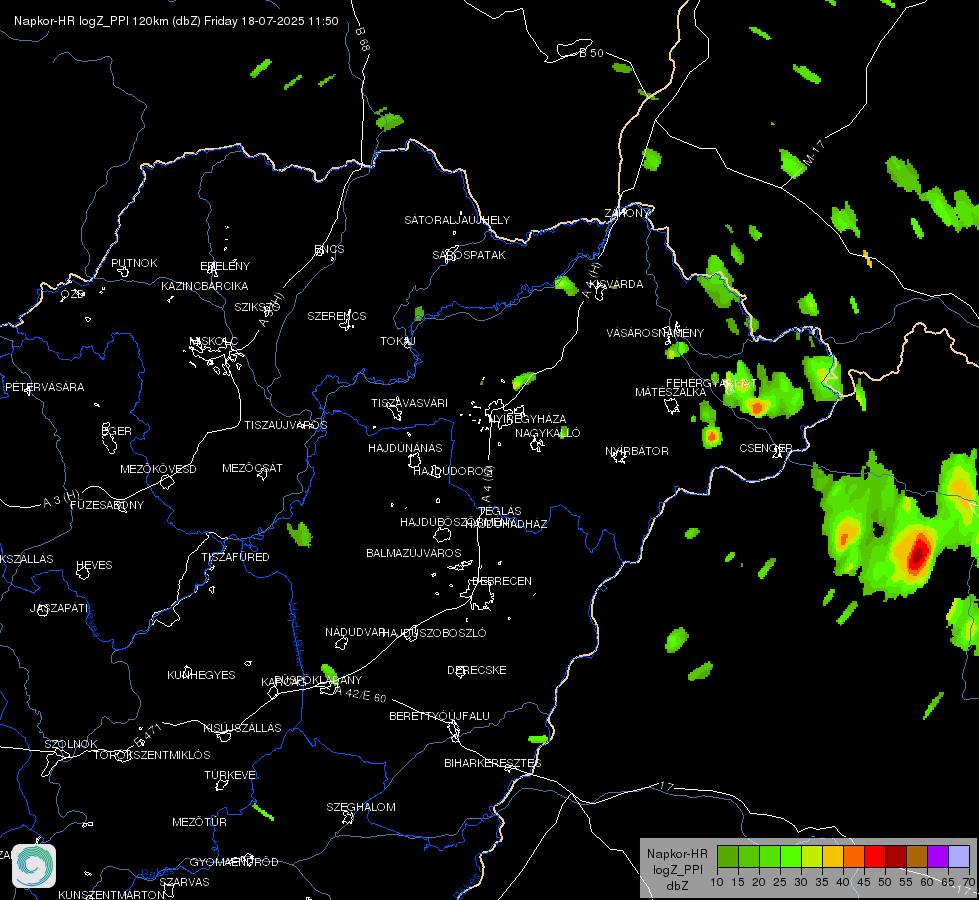Click the PETERVASARA town label

coord(44,387)
